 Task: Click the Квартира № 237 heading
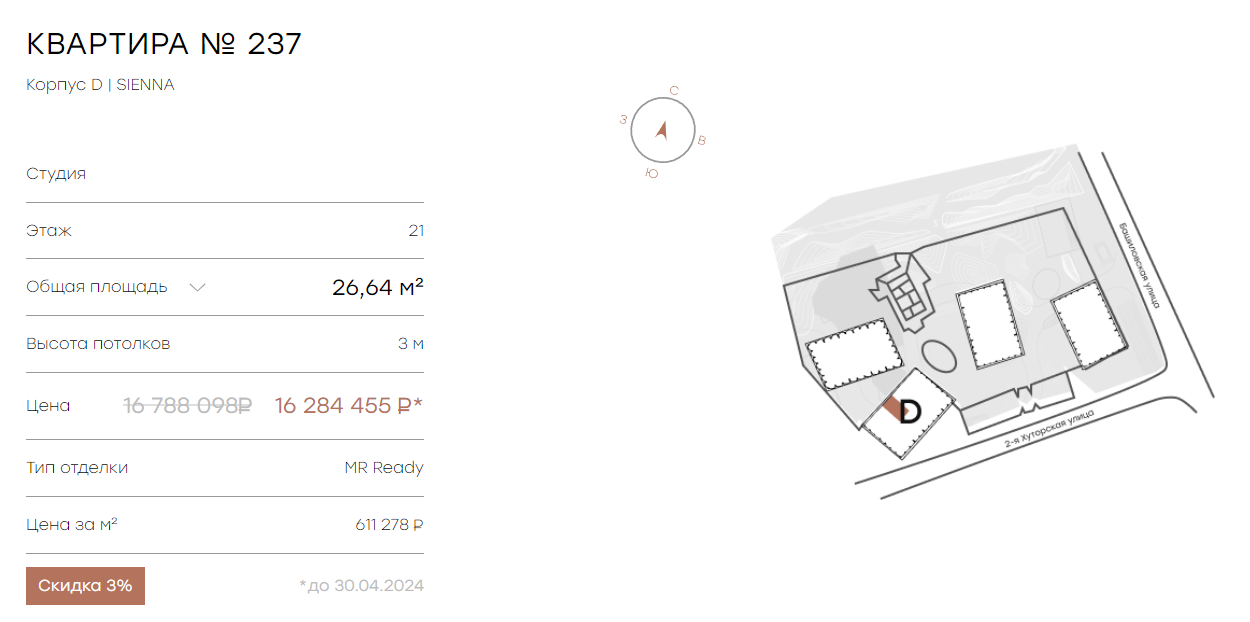(164, 44)
